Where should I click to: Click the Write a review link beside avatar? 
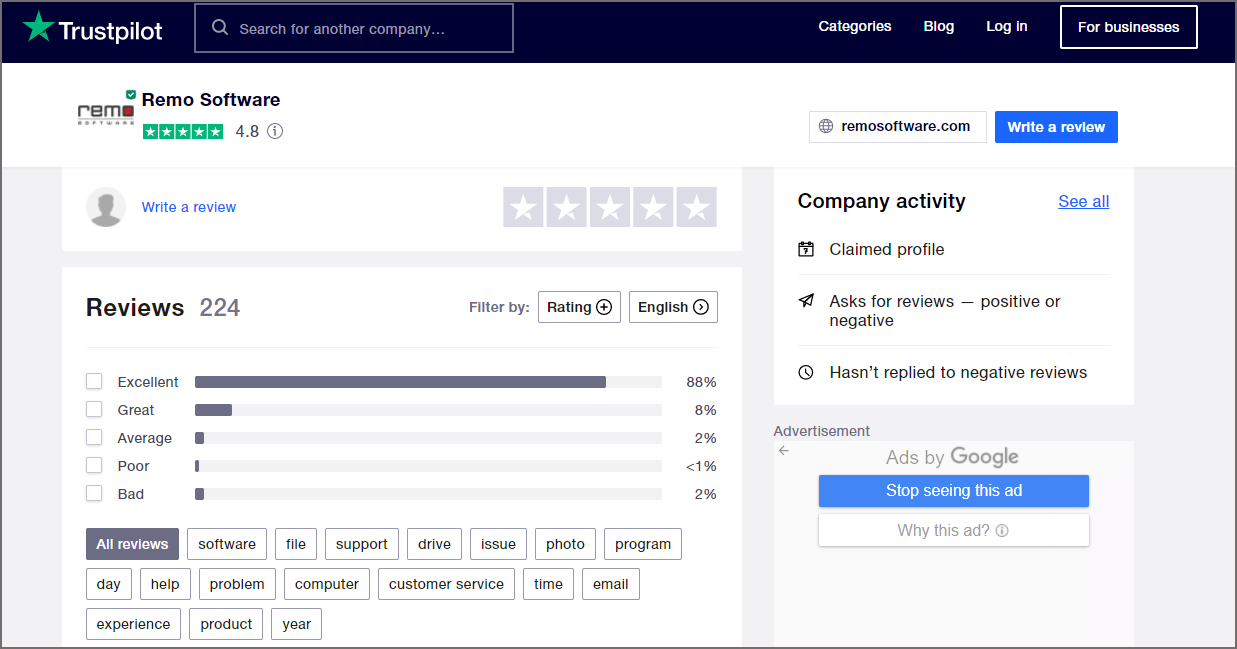click(x=189, y=207)
